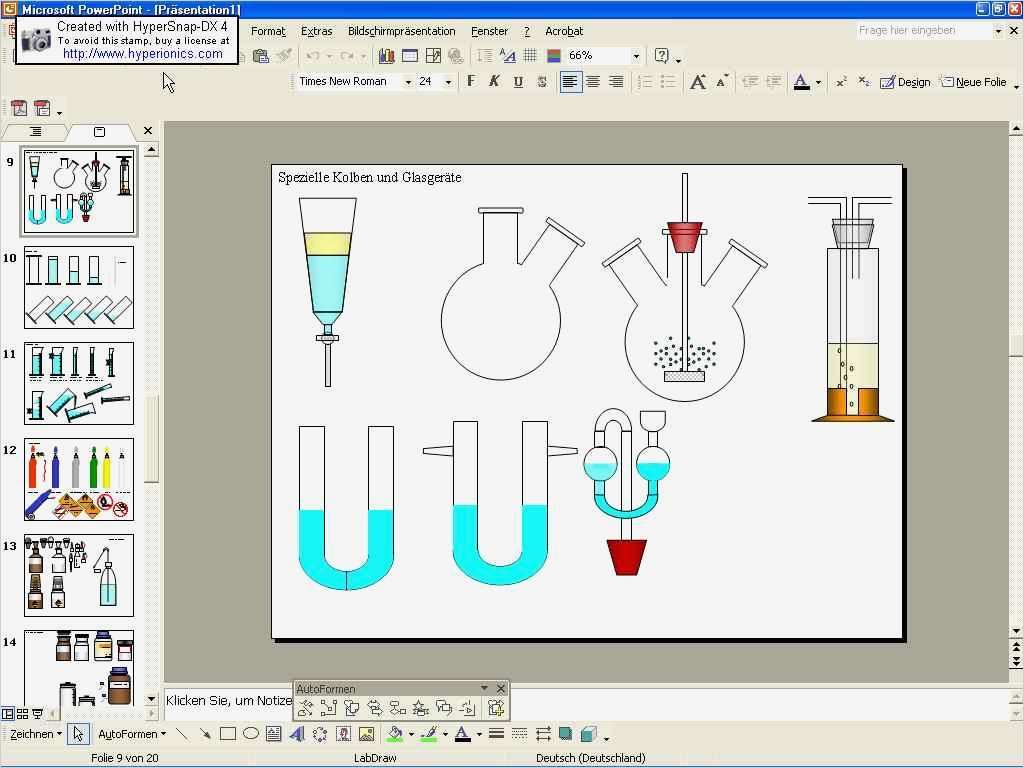The height and width of the screenshot is (768, 1024).
Task: Open the Bildschirmpräsentation menu
Action: click(x=401, y=31)
